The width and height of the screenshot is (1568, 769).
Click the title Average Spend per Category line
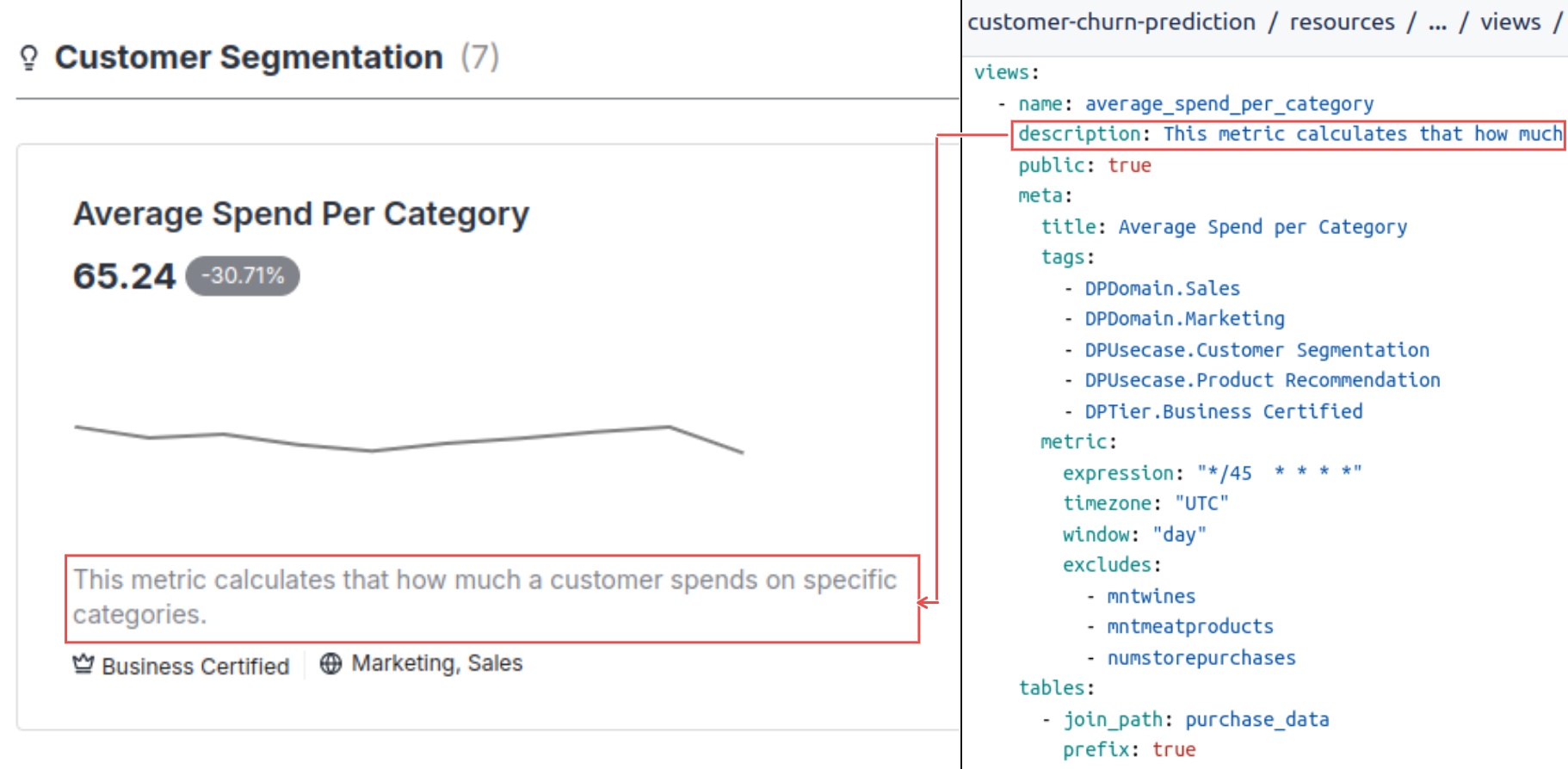coord(1224,227)
